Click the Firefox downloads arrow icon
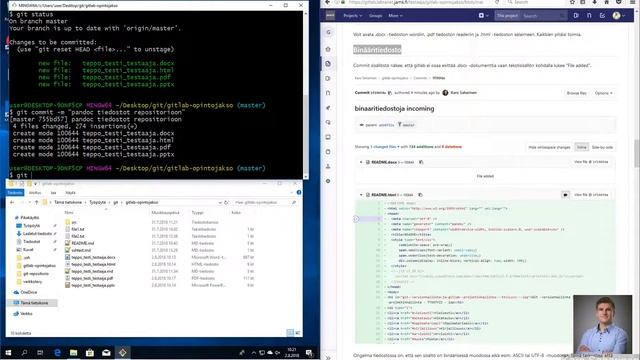Screen dimensions: 640x360 (x=595, y=2)
